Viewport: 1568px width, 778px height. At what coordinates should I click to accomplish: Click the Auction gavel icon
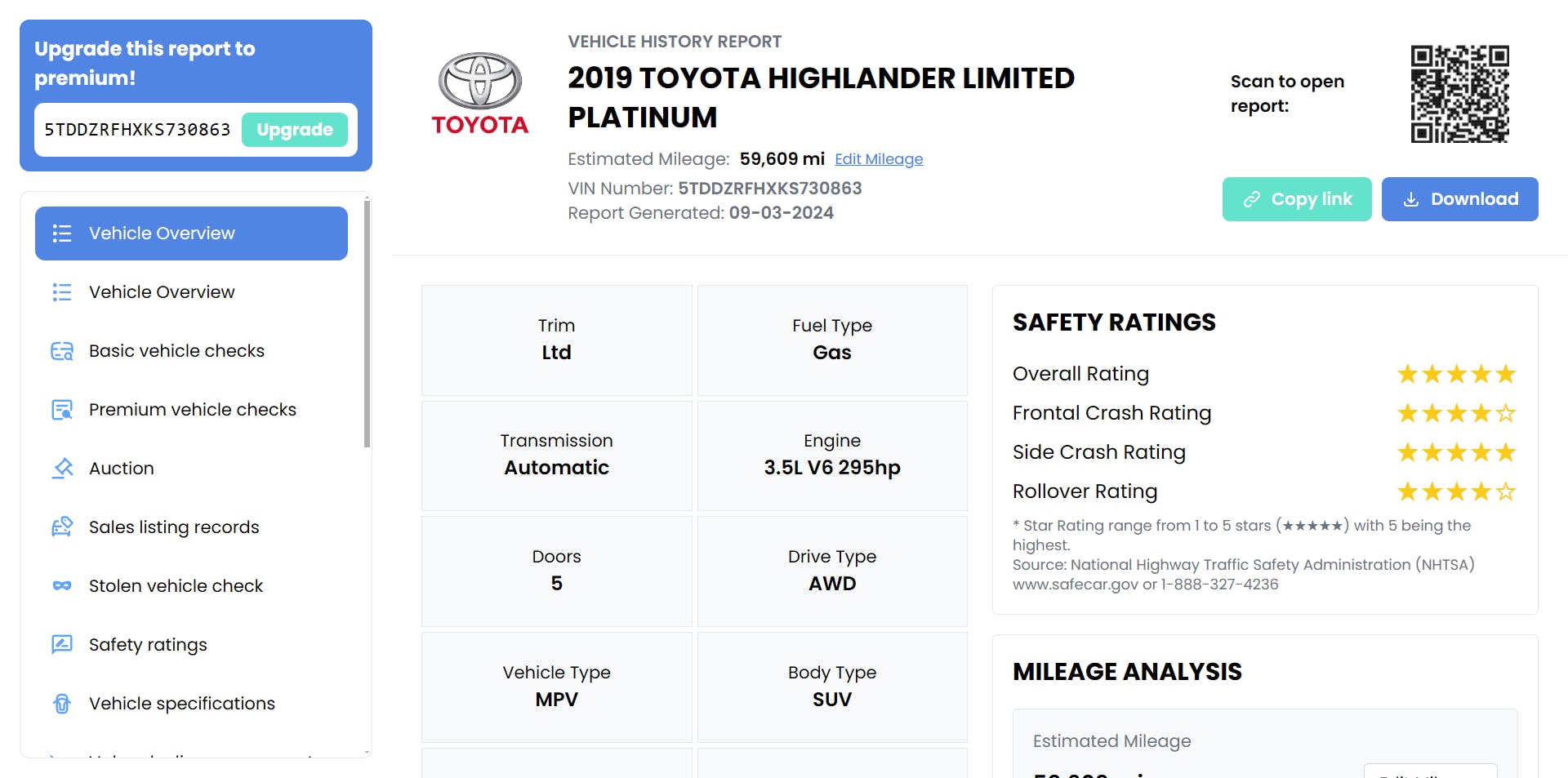[x=62, y=469]
